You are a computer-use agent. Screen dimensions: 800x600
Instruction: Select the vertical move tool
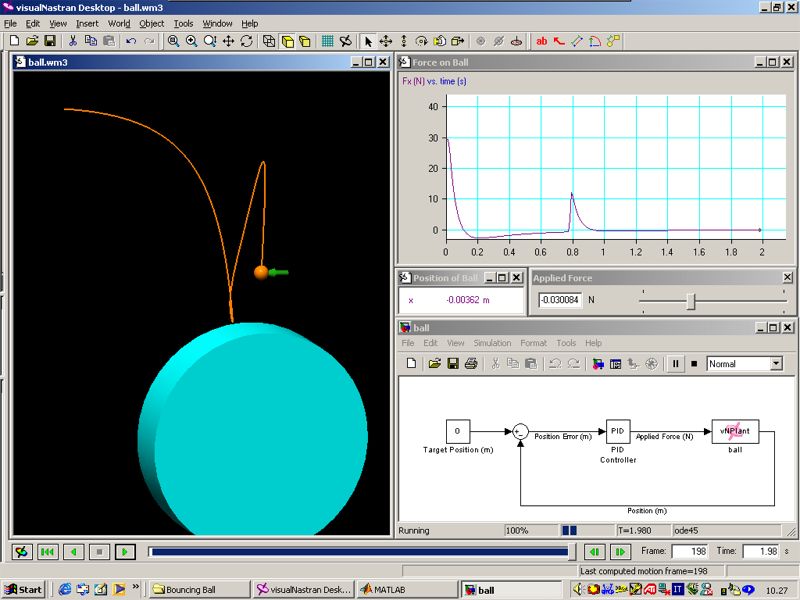point(404,41)
